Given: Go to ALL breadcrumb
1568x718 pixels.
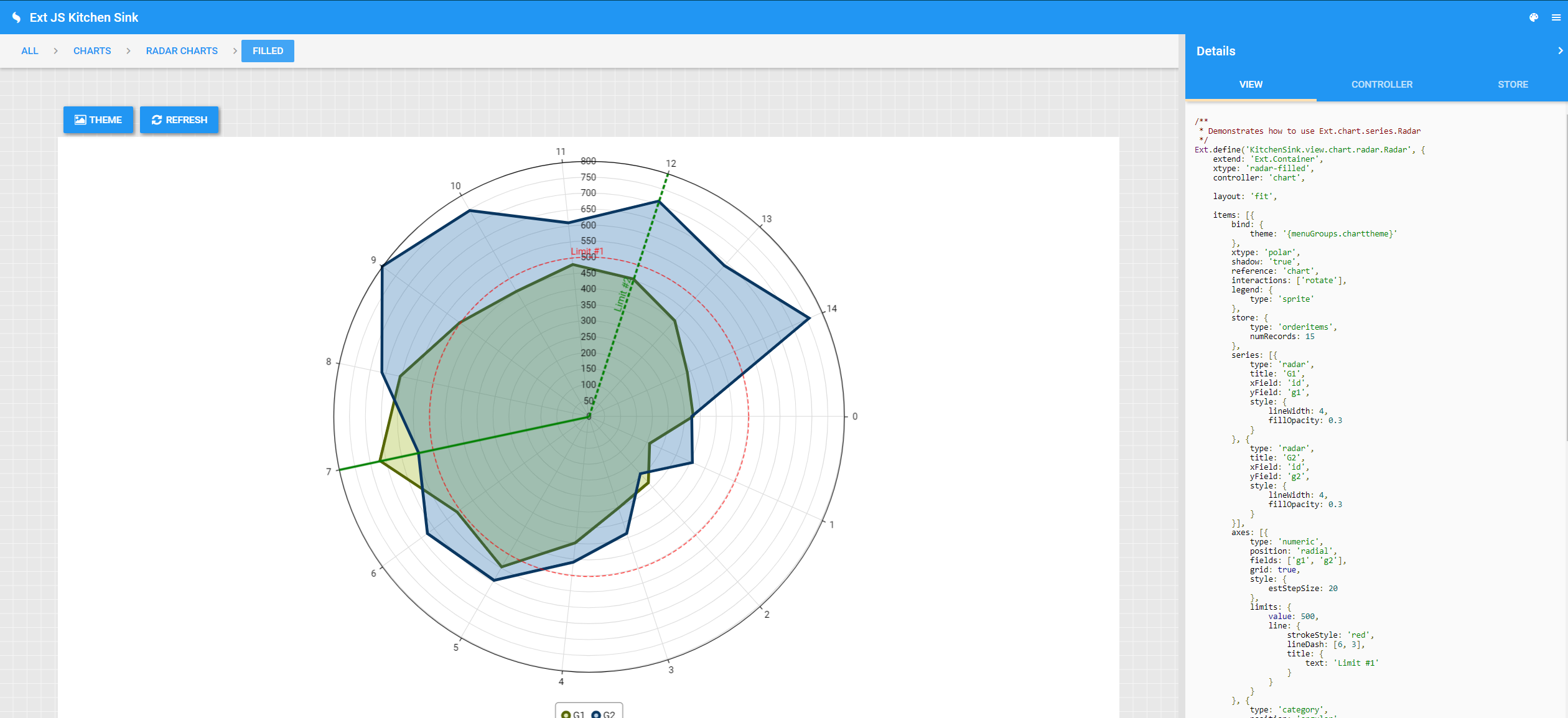Looking at the screenshot, I should pyautogui.click(x=29, y=51).
